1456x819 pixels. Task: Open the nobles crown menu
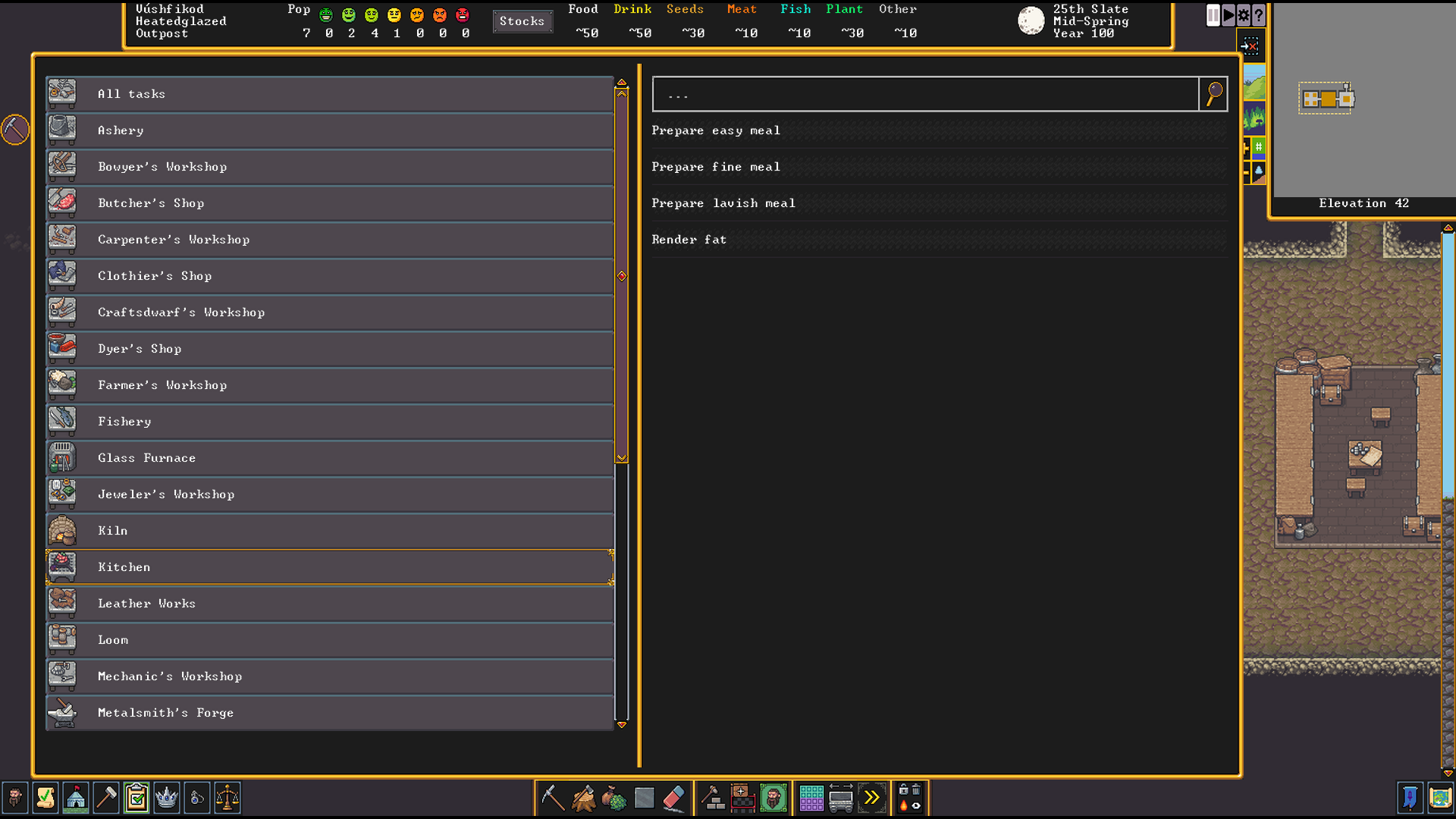167,798
